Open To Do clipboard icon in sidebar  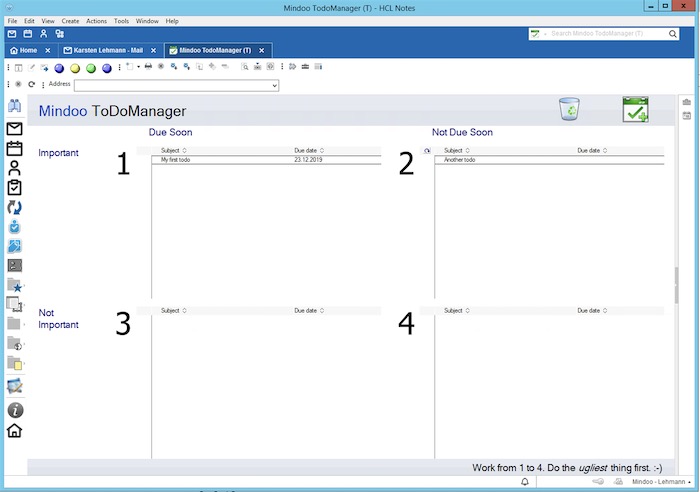14,188
